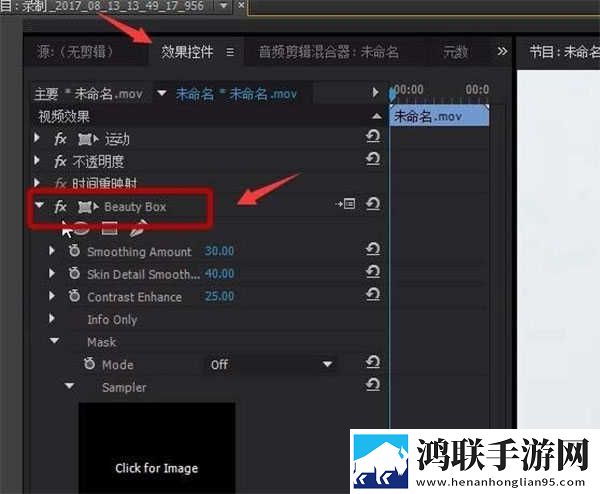
Task: Open the master clip 未命名.mov dropdown arrow
Action: pyautogui.click(x=162, y=93)
